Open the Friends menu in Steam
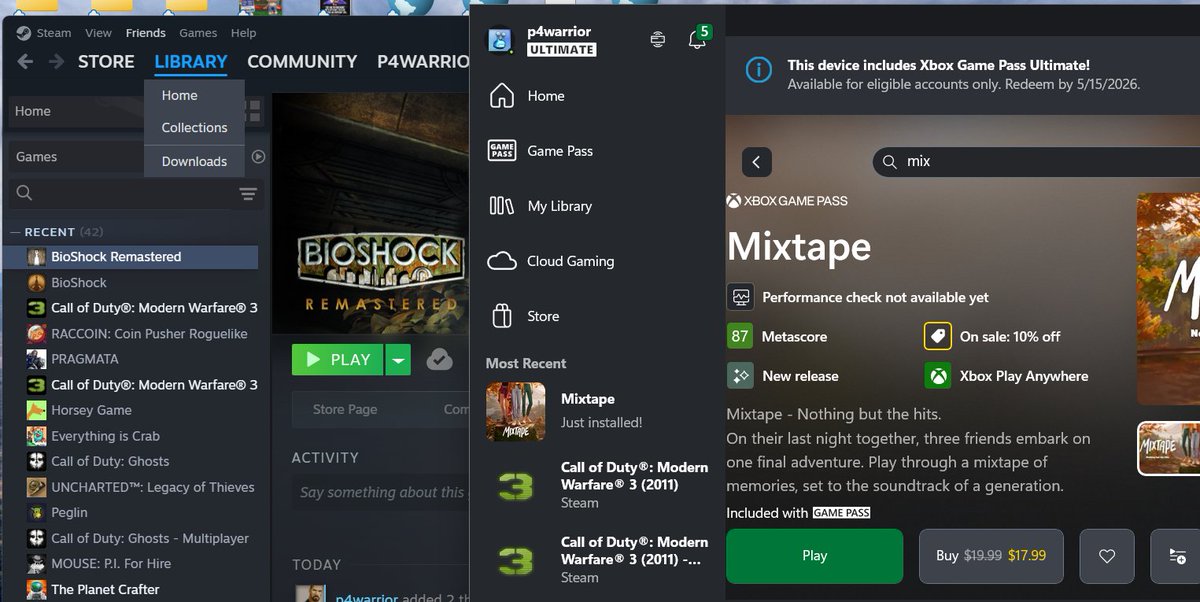The image size is (1200, 602). (x=146, y=33)
